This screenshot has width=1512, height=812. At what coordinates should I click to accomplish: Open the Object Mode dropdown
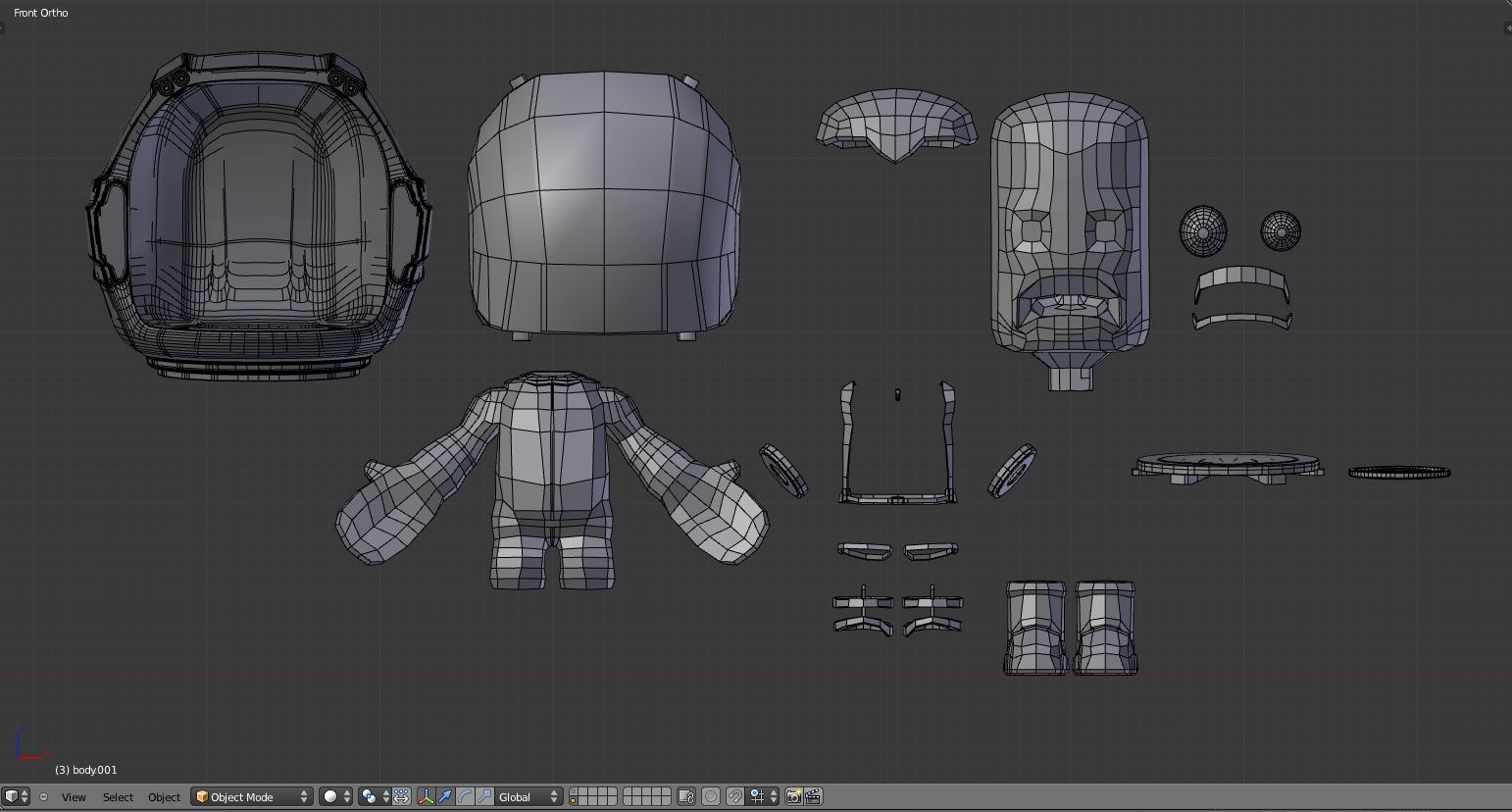(x=250, y=796)
